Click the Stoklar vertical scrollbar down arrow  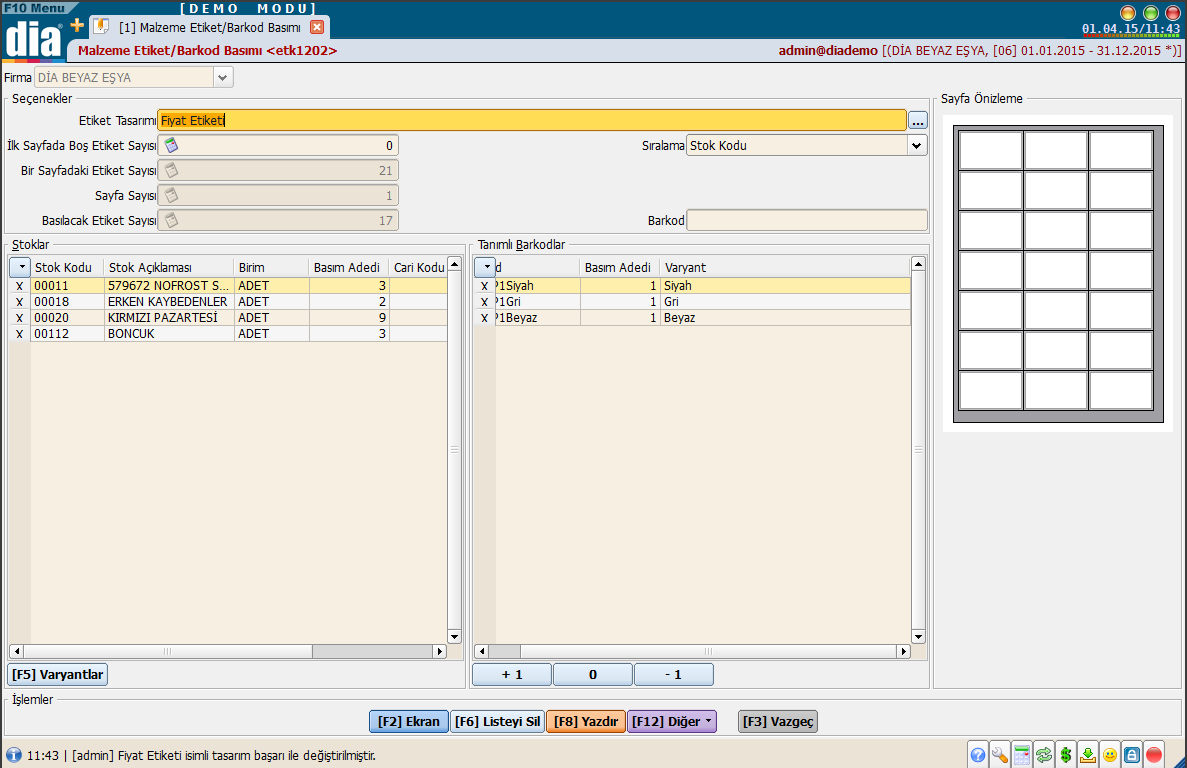pos(454,636)
